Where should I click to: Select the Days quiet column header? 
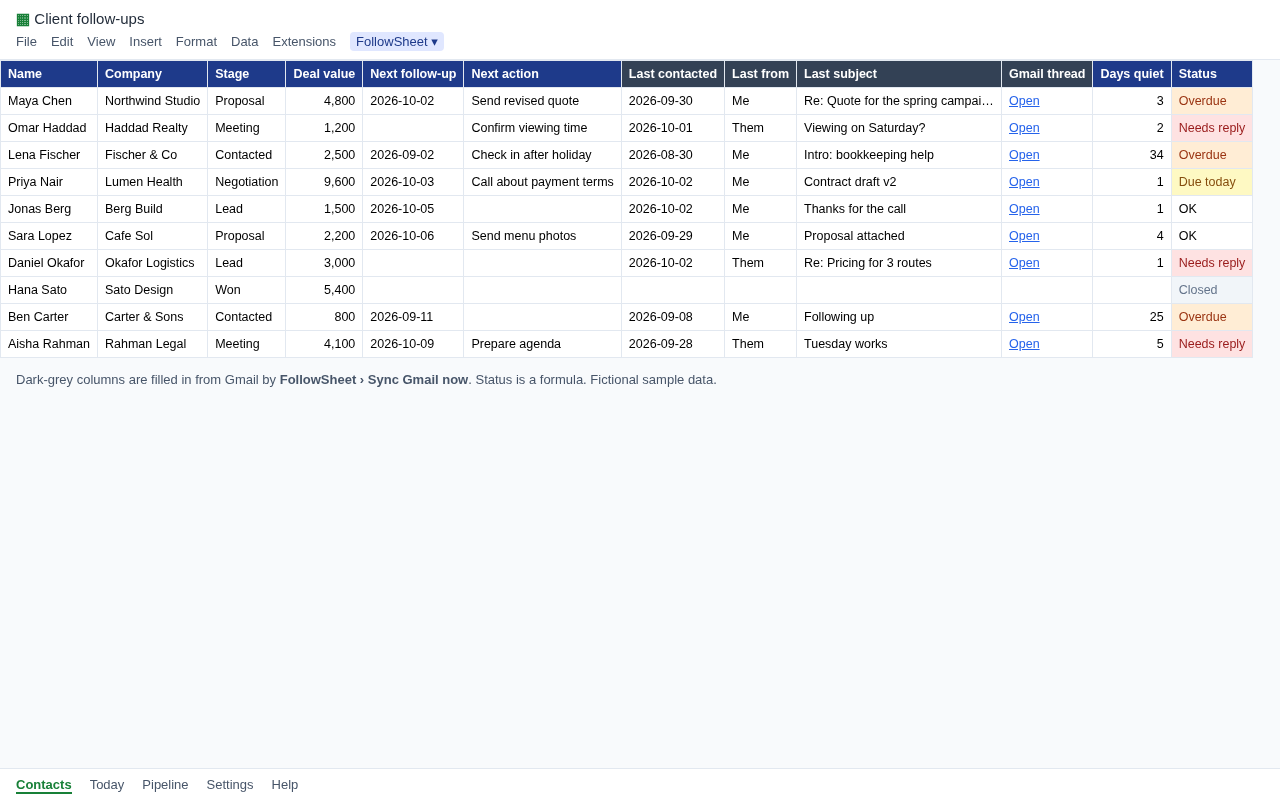(x=1132, y=74)
